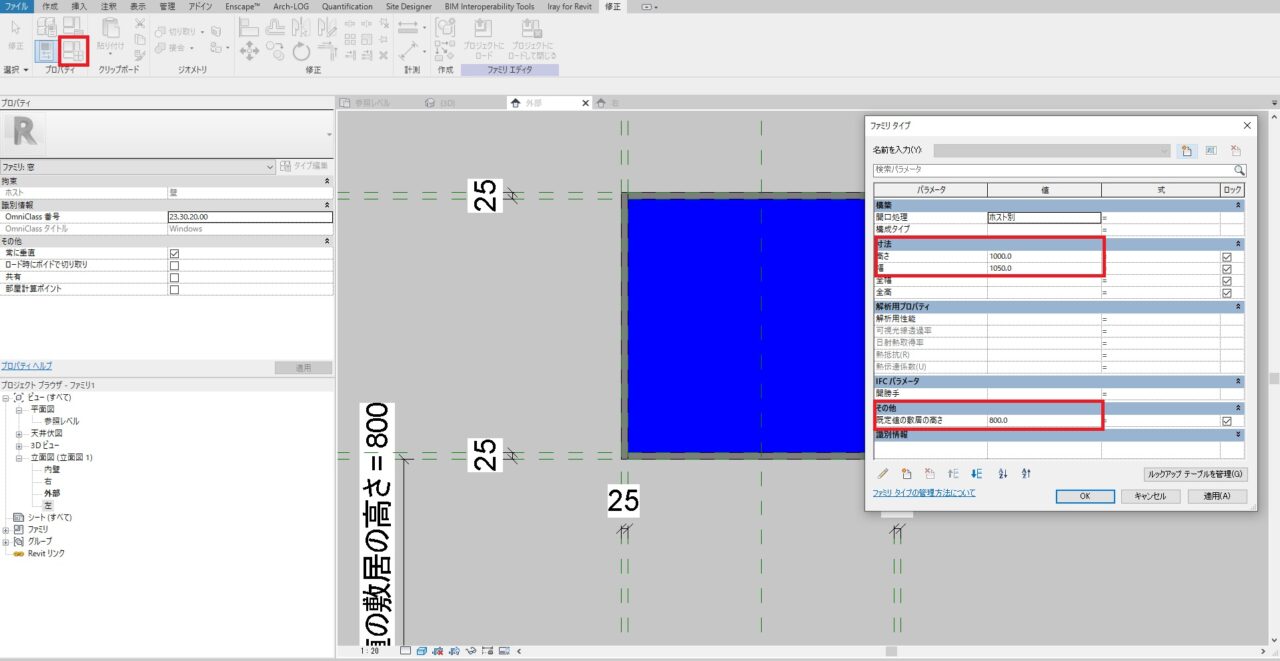Click the キャンセル button

tap(1151, 496)
